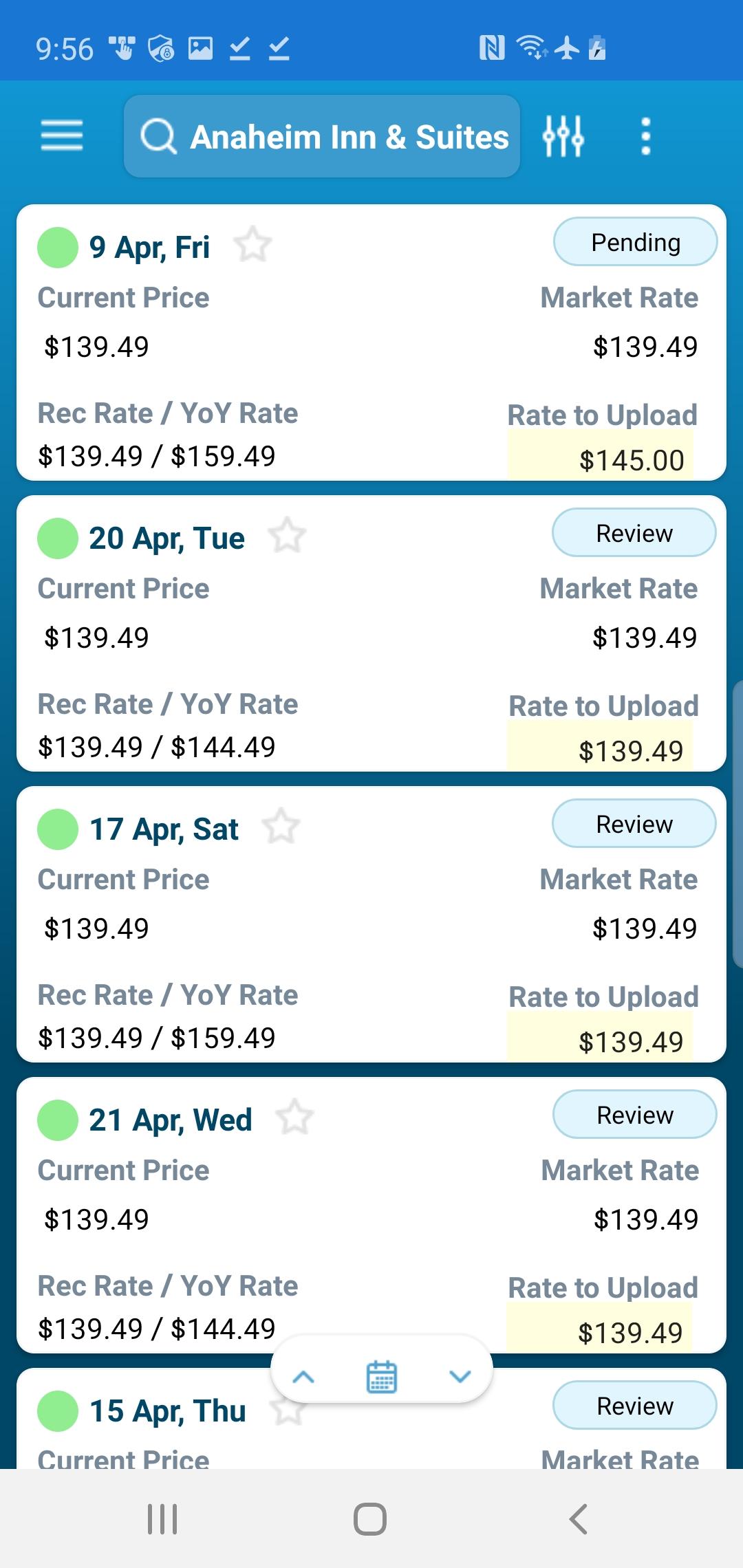
Task: Open the calendar date picker icon
Action: pos(382,1377)
